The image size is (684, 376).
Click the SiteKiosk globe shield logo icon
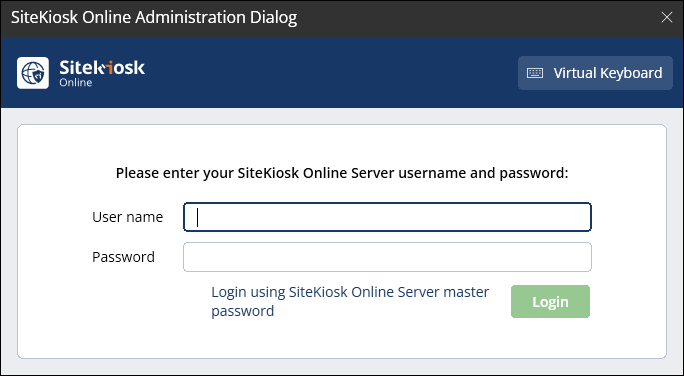(x=33, y=73)
